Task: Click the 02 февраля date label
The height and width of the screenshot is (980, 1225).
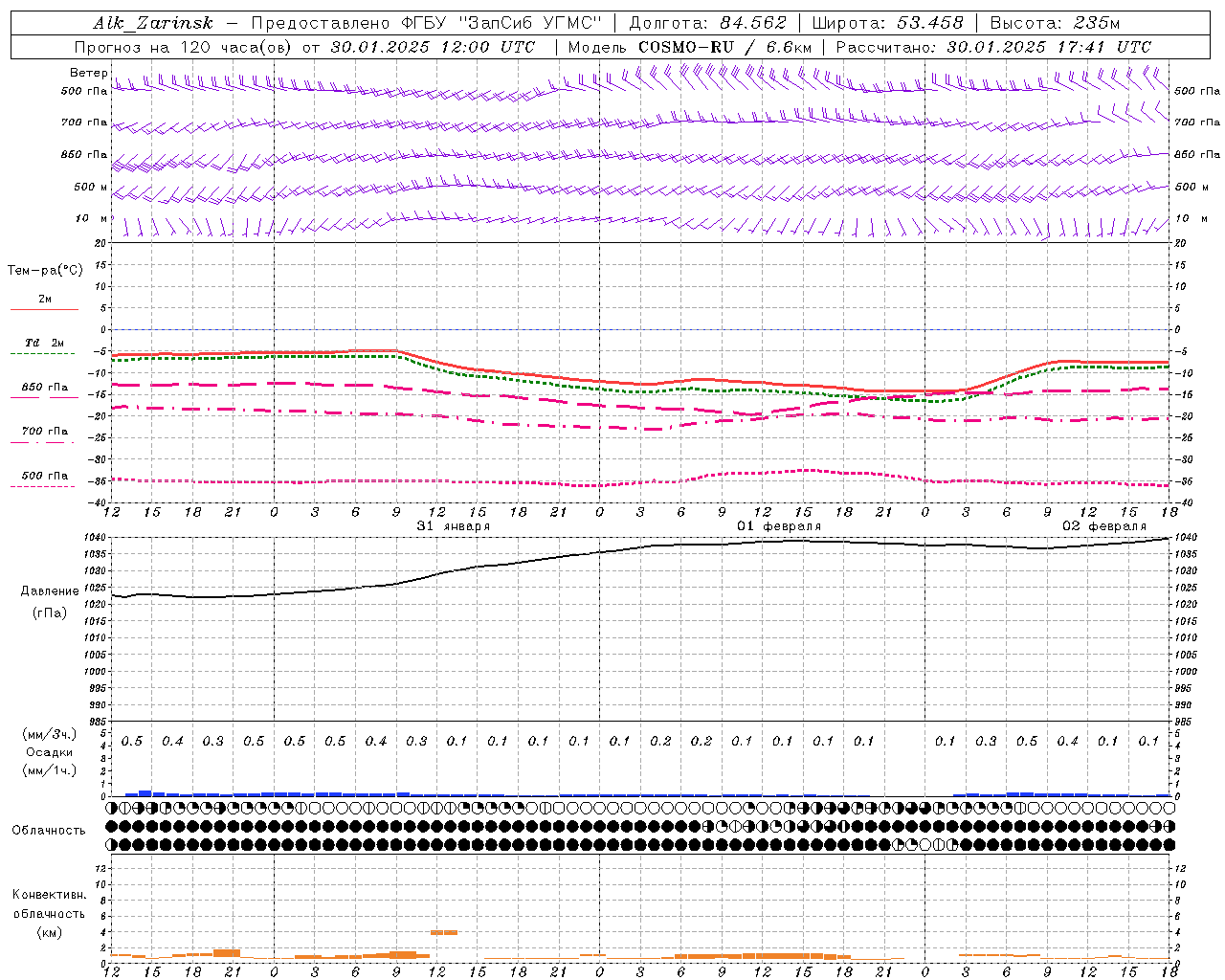Action: pyautogui.click(x=1103, y=526)
